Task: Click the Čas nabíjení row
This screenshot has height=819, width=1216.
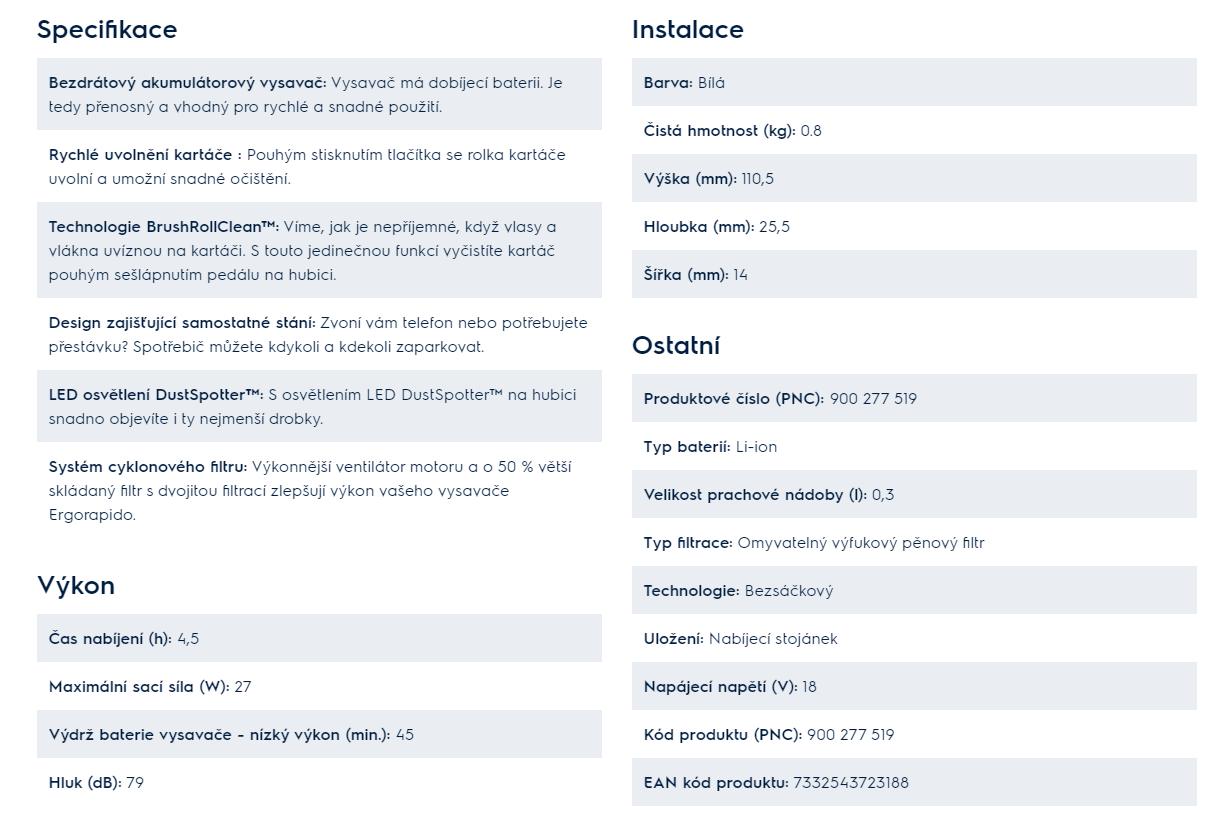Action: pyautogui.click(x=319, y=638)
